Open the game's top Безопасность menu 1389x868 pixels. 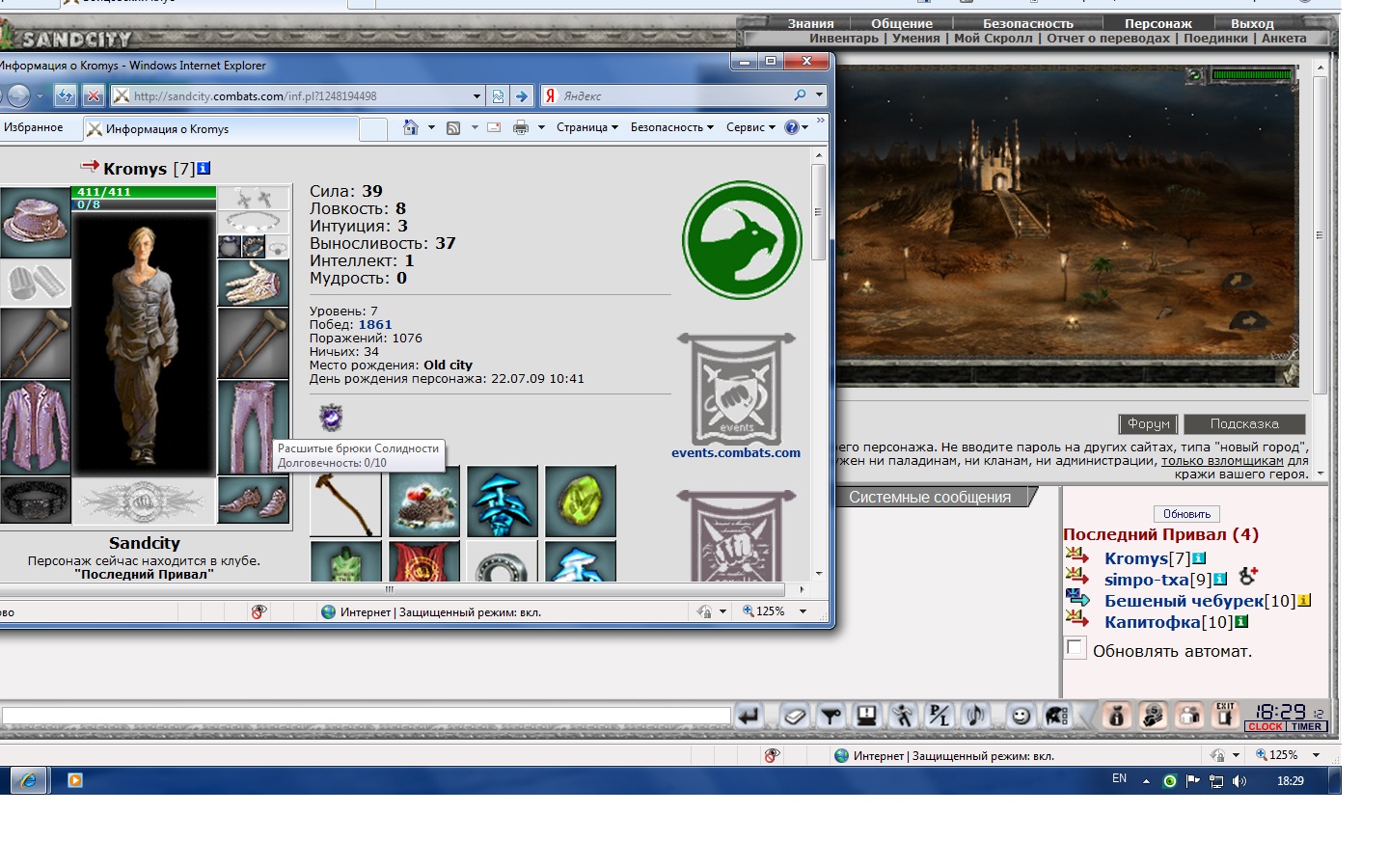[1028, 23]
